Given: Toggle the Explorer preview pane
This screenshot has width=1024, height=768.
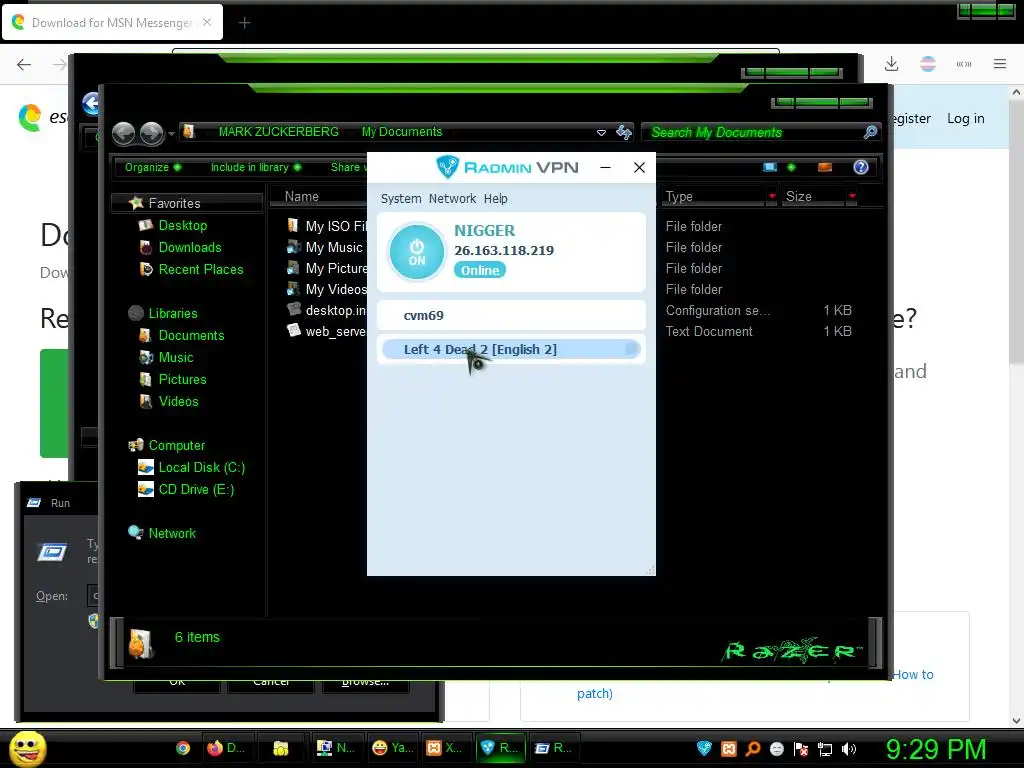Looking at the screenshot, I should 825,167.
